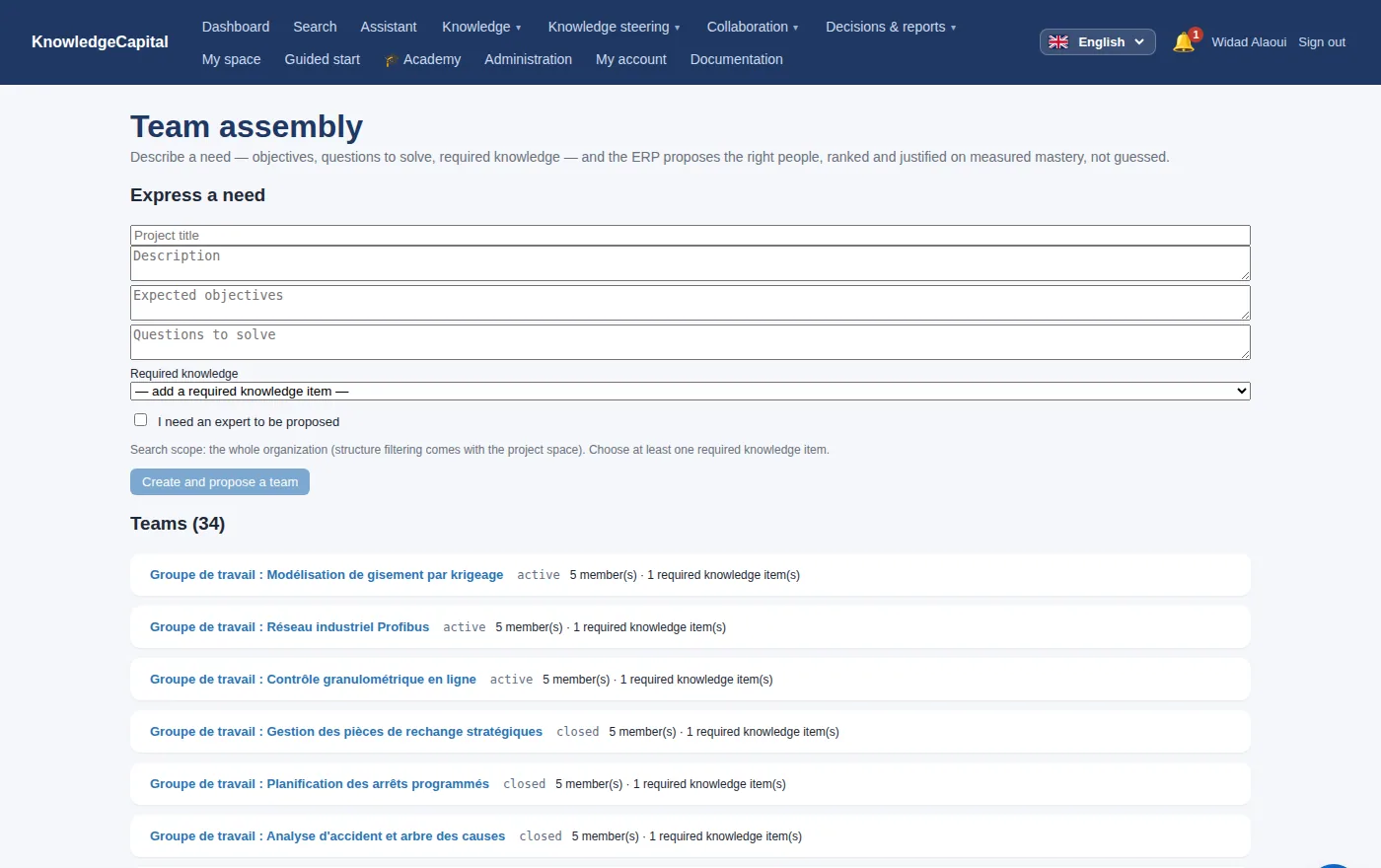Screen dimensions: 1381x868
Task: Tick 'I need an expert to be proposed'
Action: click(x=140, y=420)
